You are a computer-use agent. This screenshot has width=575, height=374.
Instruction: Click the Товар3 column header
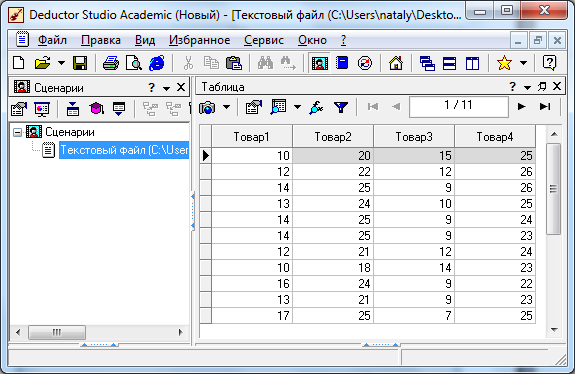point(414,136)
